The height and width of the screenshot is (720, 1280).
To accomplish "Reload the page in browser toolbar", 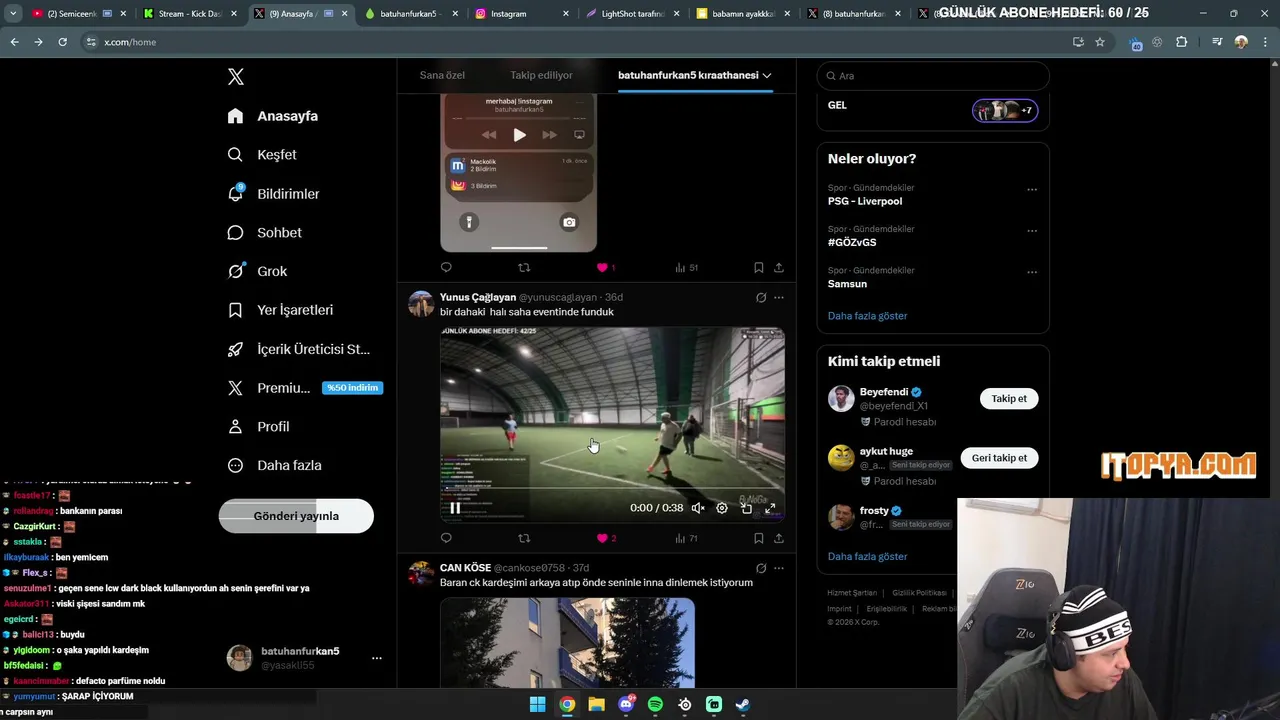I will coord(62,42).
